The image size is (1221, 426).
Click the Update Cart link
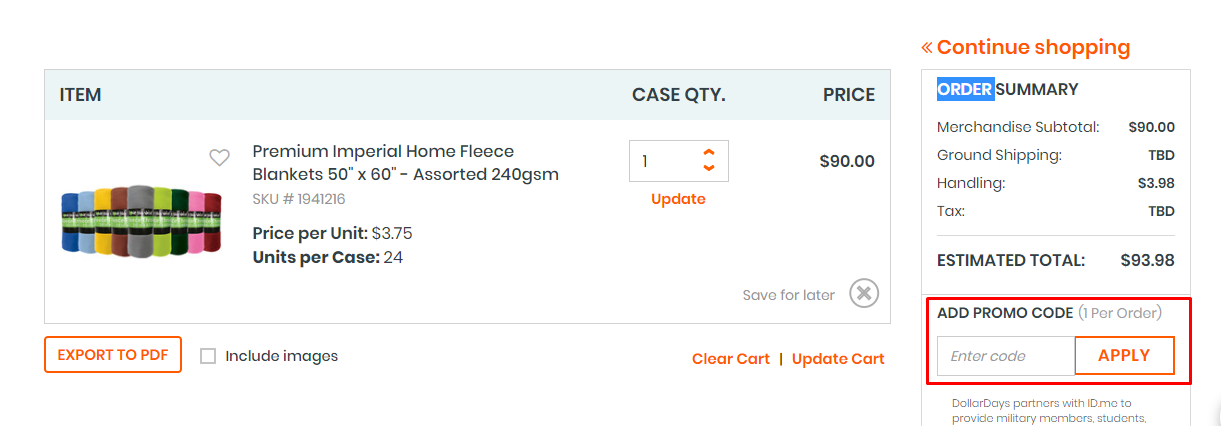click(838, 359)
